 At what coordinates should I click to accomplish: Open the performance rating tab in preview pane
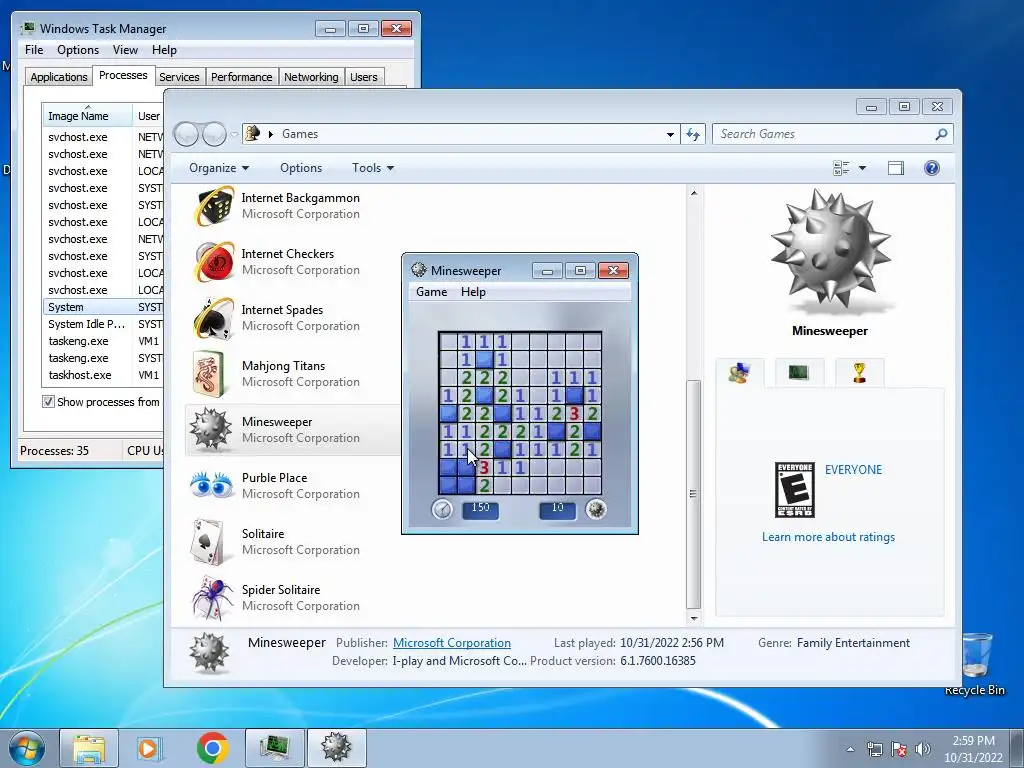point(799,372)
